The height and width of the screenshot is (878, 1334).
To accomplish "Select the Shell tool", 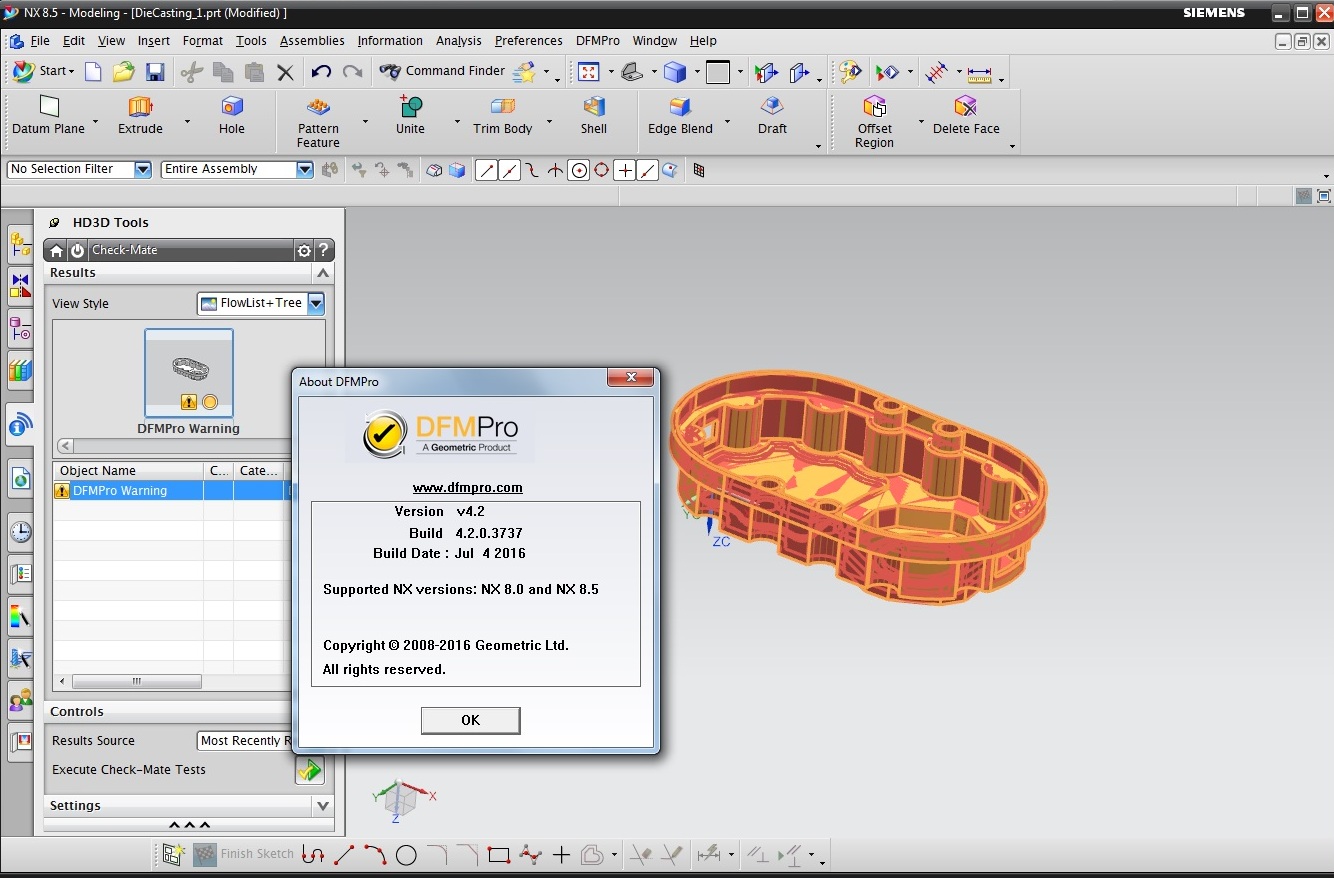I will [594, 116].
